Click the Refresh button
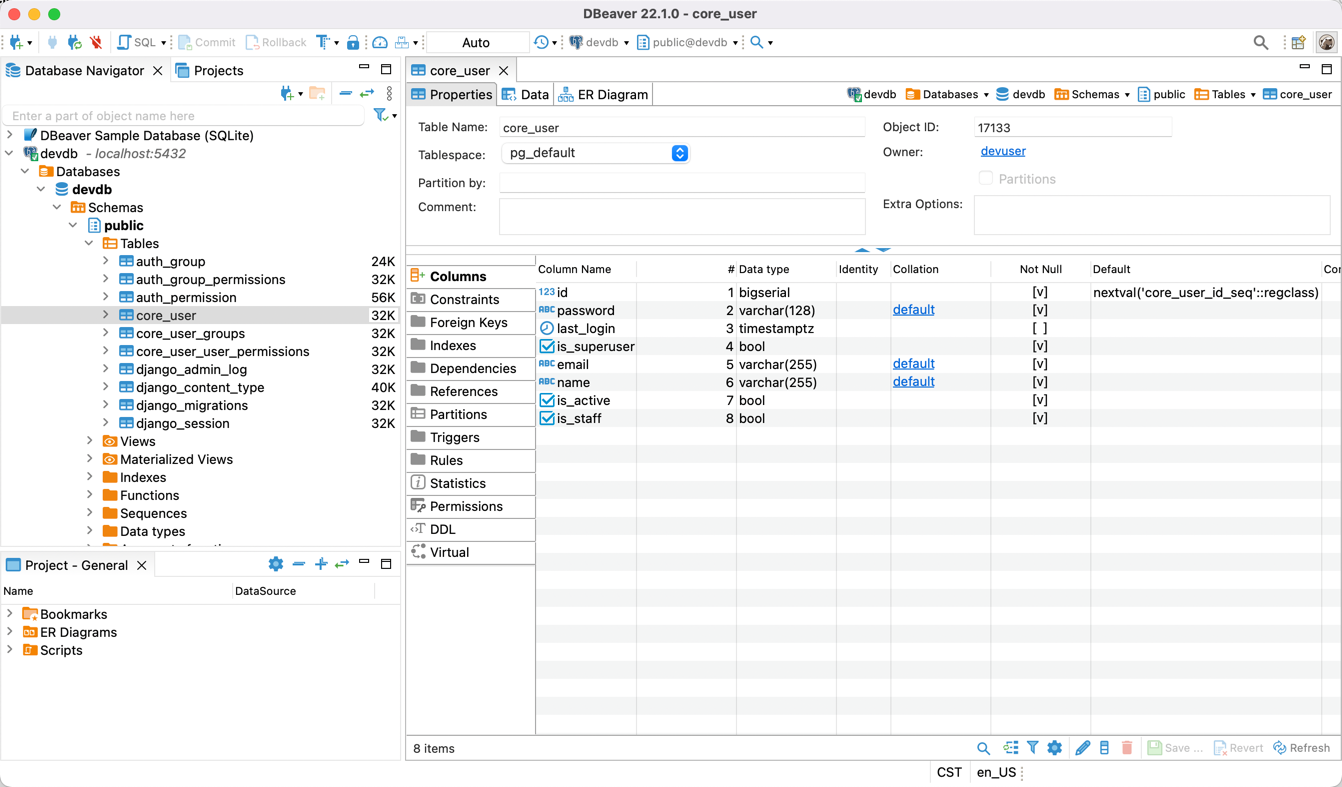The height and width of the screenshot is (787, 1342). pos(1301,748)
